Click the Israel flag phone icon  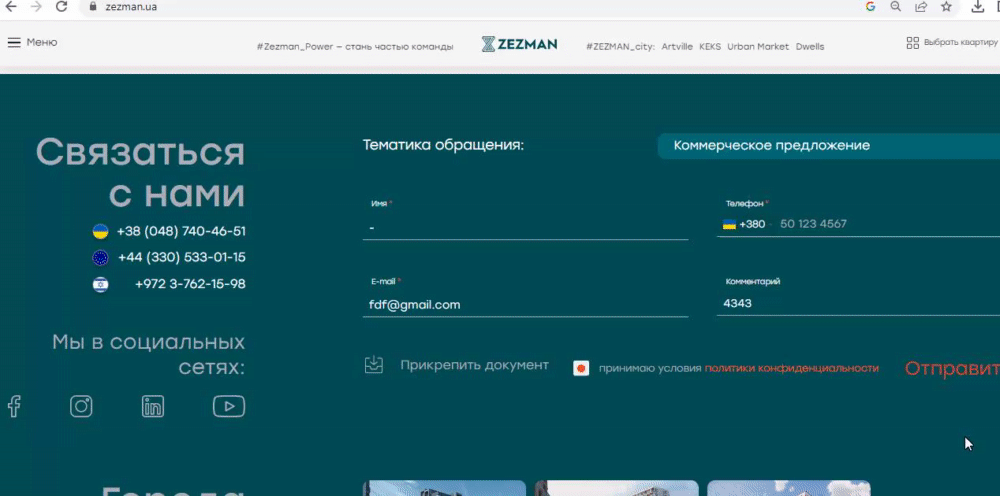coord(100,284)
